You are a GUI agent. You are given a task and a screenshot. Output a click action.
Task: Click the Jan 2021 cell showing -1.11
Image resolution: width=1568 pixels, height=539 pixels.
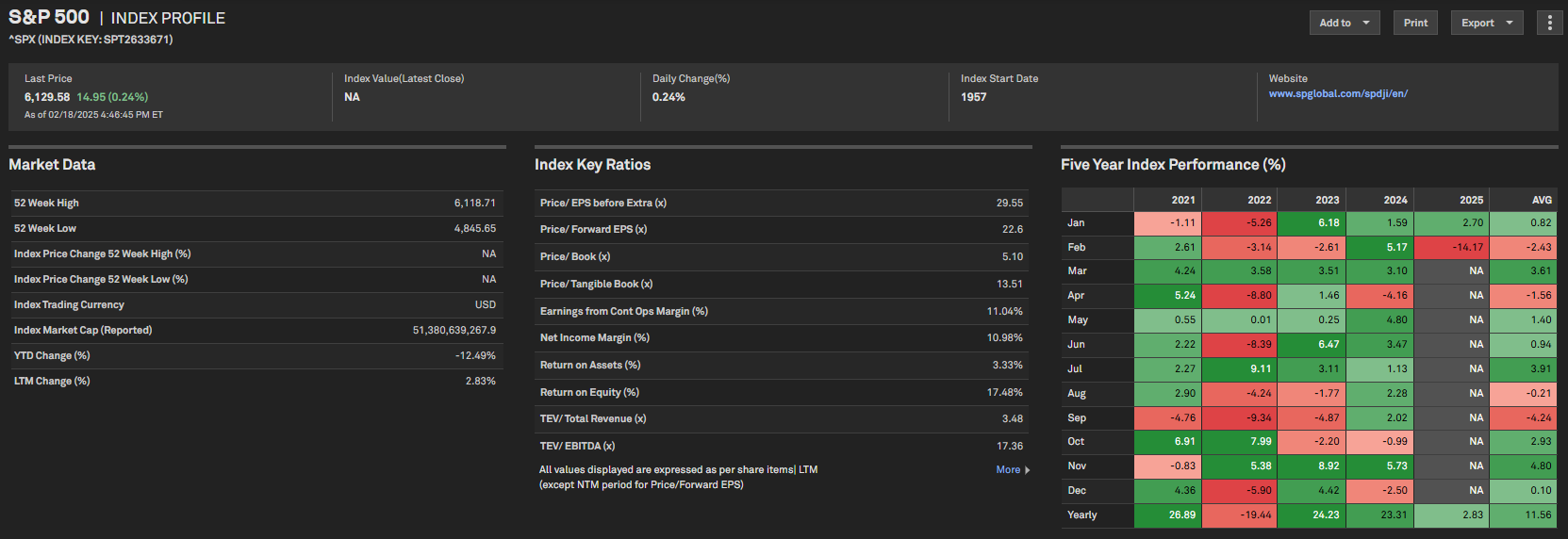coord(1168,223)
